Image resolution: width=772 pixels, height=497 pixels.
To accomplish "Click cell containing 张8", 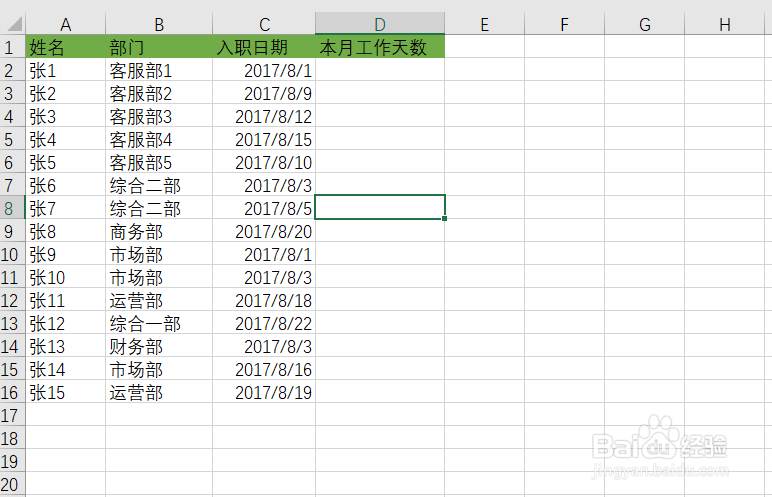I will click(65, 231).
